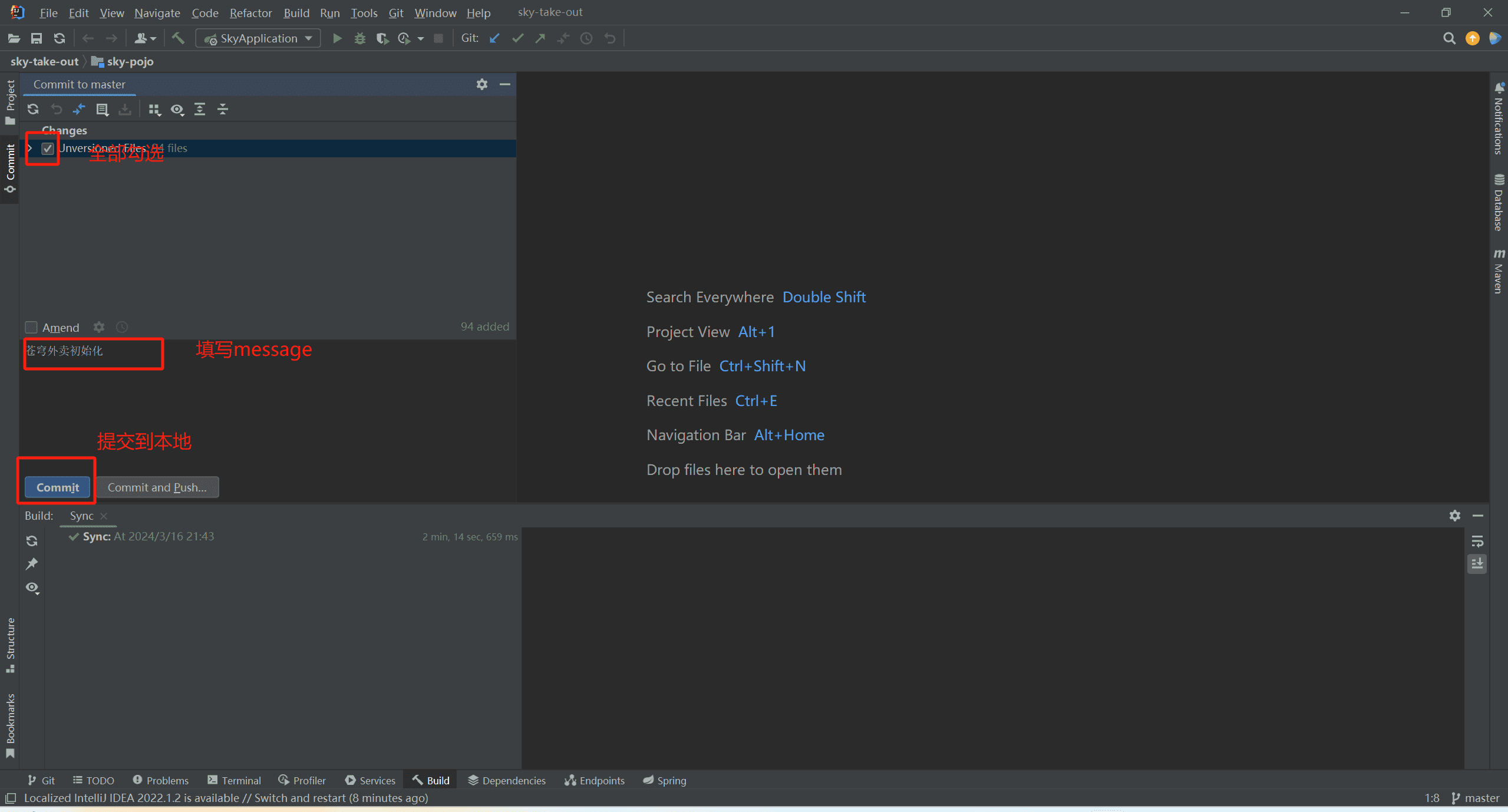Image resolution: width=1508 pixels, height=812 pixels.
Task: Click the Open folder toolbar icon
Action: point(14,38)
